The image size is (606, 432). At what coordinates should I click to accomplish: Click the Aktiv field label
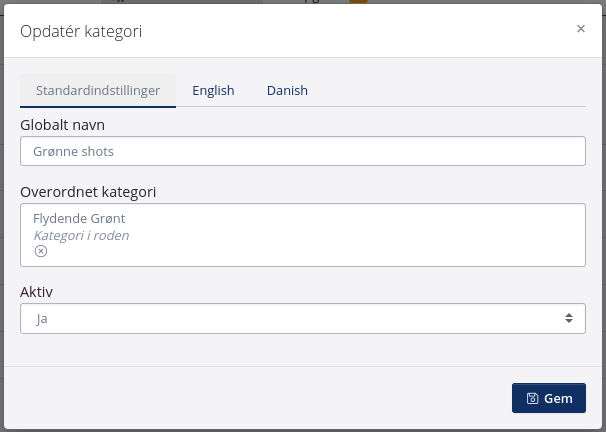[36, 291]
